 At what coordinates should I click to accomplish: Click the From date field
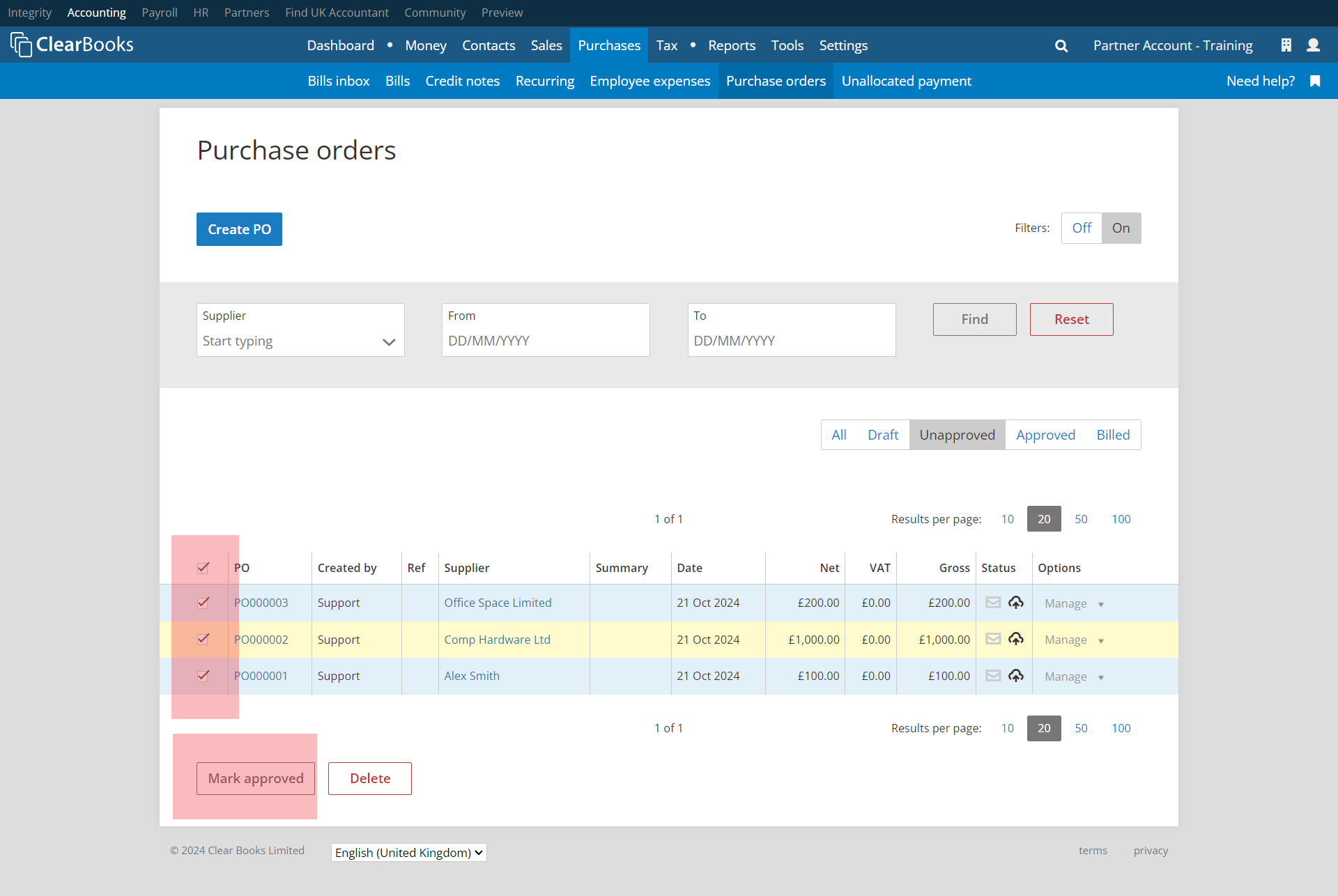(546, 341)
